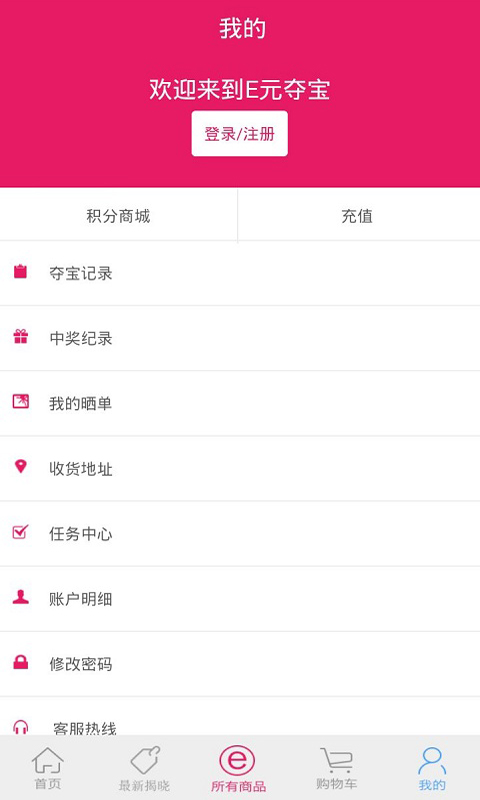Open the 账户明细 account details entry
480x800 pixels.
coord(240,598)
